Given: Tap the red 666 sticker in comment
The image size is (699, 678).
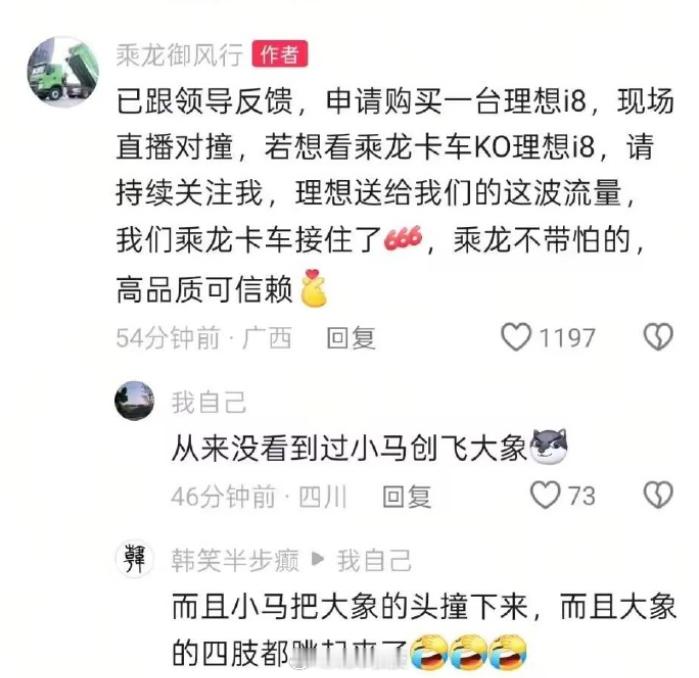Looking at the screenshot, I should click(403, 238).
